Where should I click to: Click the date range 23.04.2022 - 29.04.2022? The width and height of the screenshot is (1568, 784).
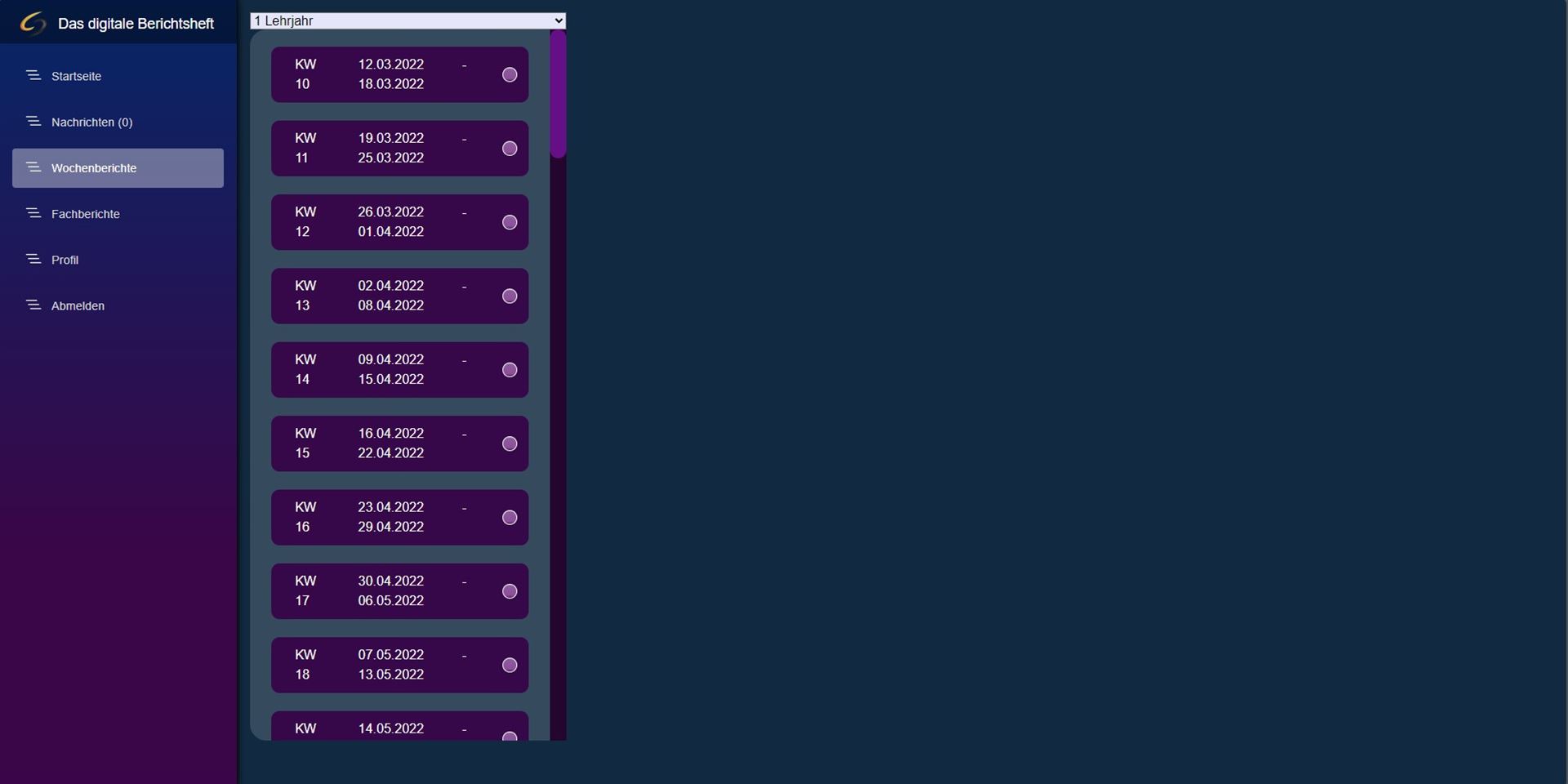pyautogui.click(x=412, y=517)
